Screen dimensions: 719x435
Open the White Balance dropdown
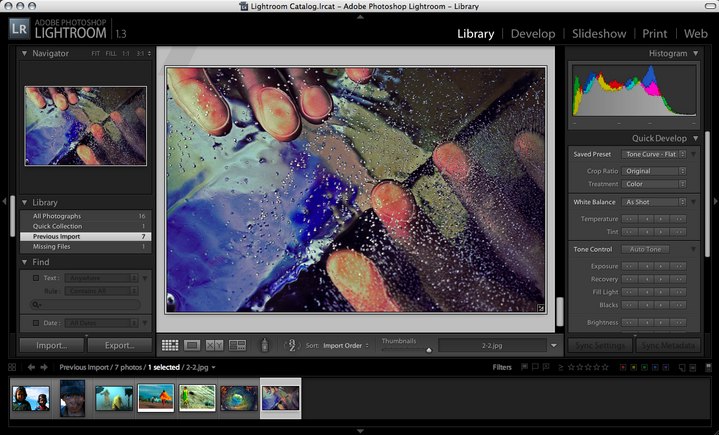click(654, 202)
